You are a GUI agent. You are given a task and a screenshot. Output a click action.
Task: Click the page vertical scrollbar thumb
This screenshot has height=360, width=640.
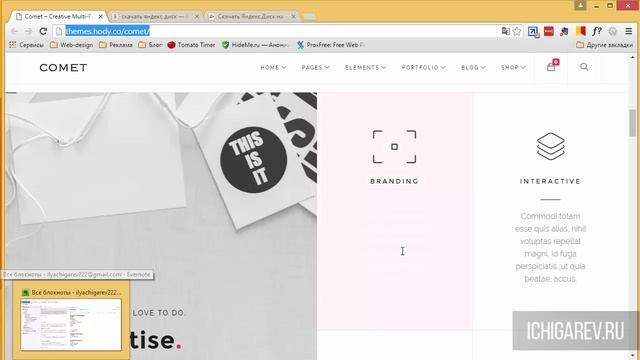tap(633, 122)
